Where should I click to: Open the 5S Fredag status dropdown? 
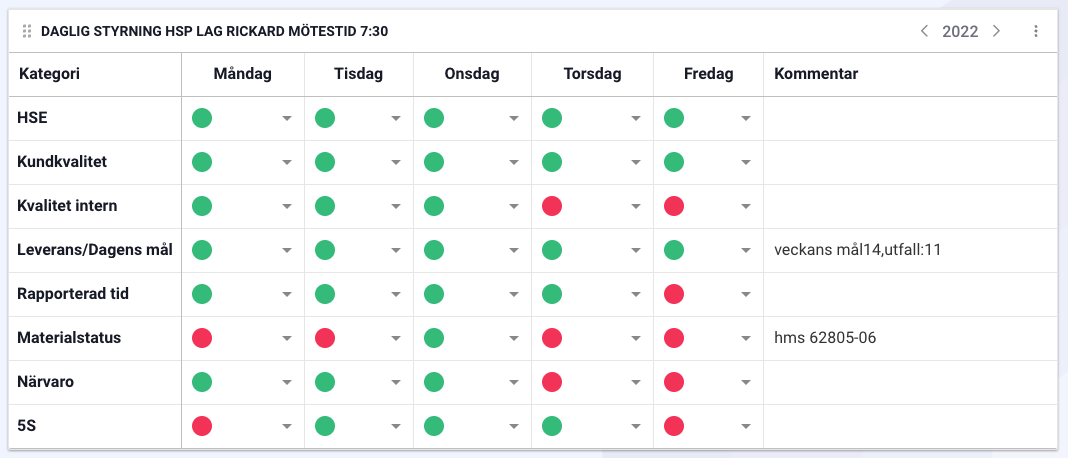coord(745,427)
